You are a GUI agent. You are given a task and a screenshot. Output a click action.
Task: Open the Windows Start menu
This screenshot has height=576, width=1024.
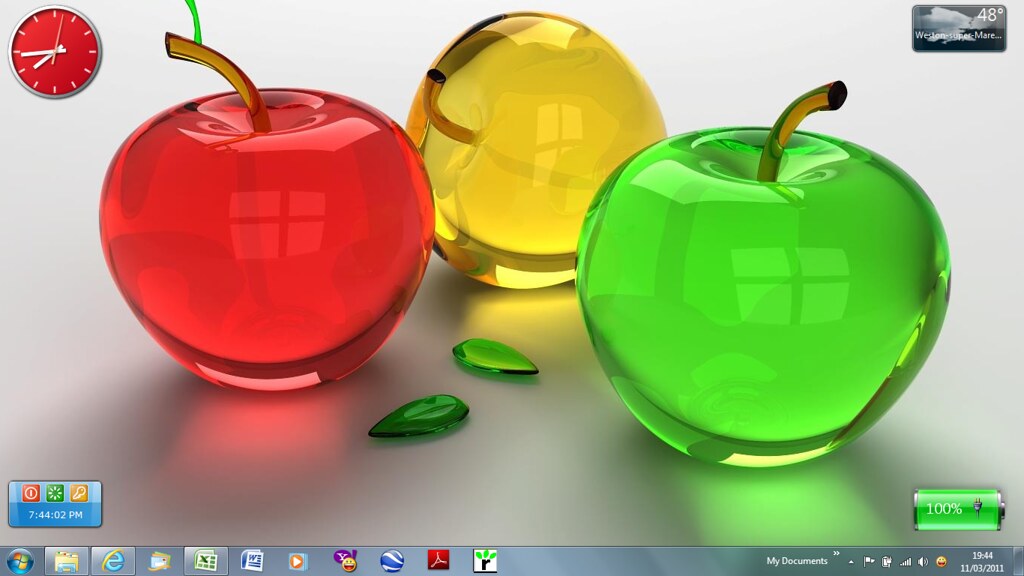19,561
